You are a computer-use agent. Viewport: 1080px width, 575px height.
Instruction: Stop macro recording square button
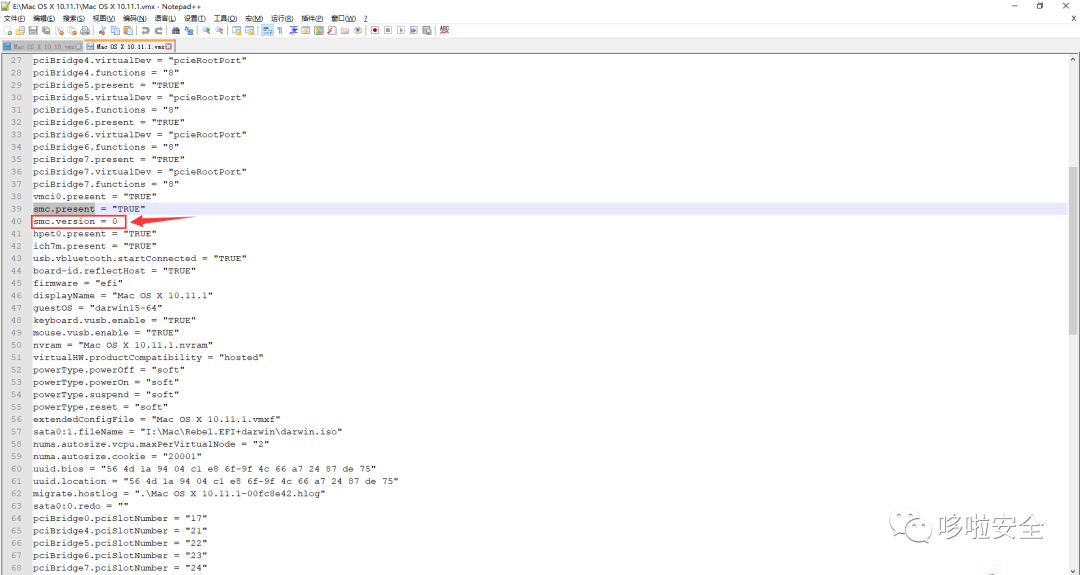tap(388, 30)
